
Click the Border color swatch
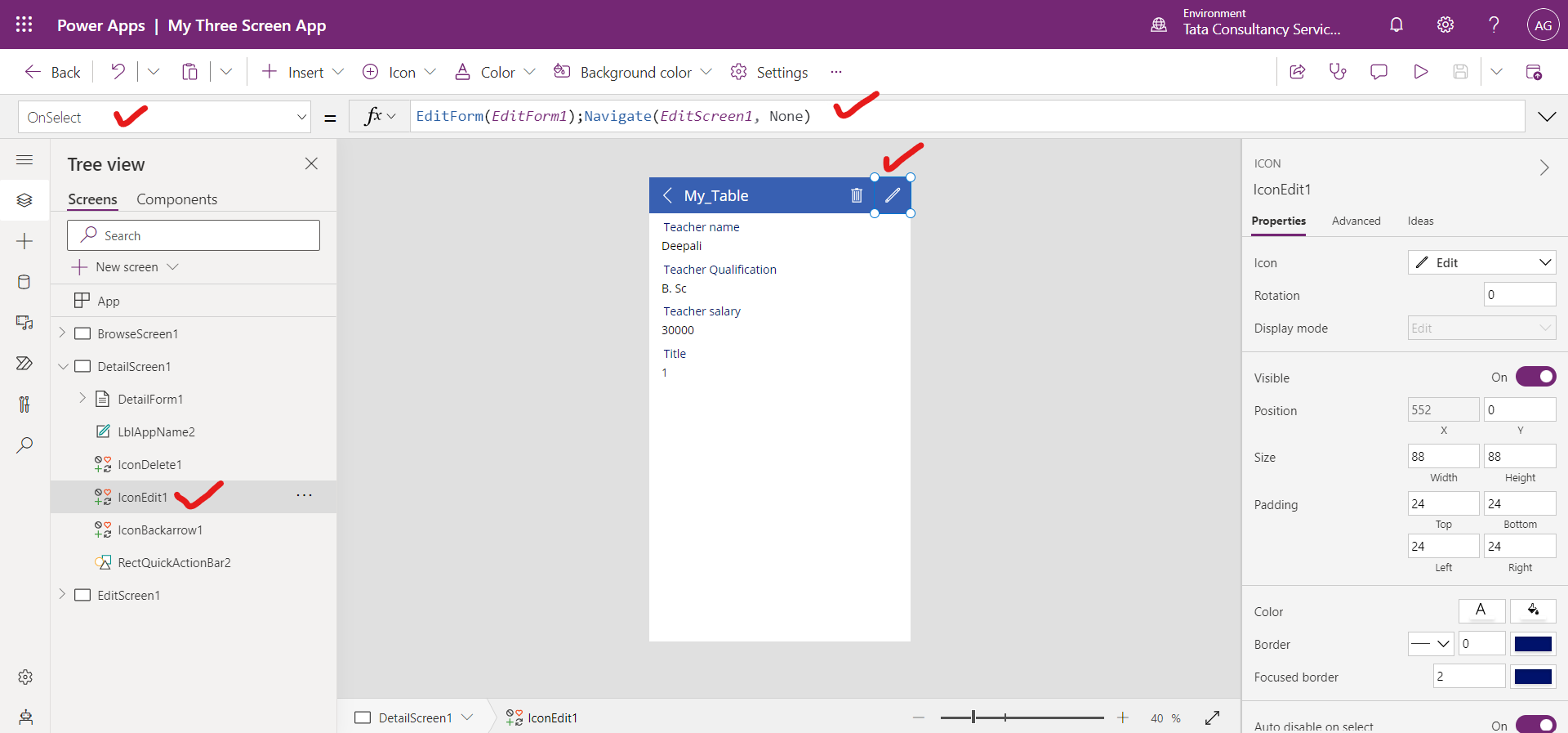point(1532,644)
